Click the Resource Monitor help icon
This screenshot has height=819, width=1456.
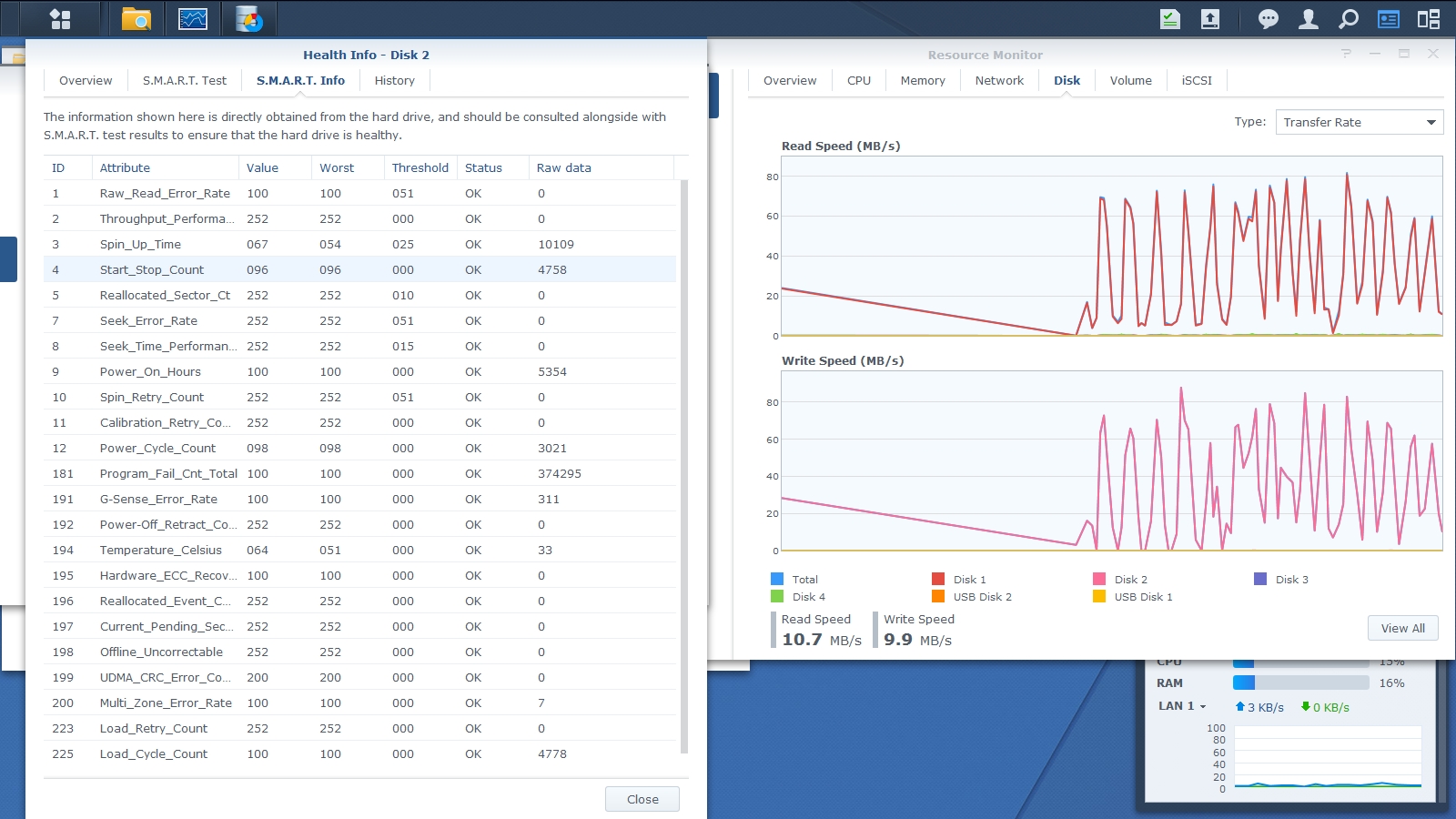coord(1346,54)
